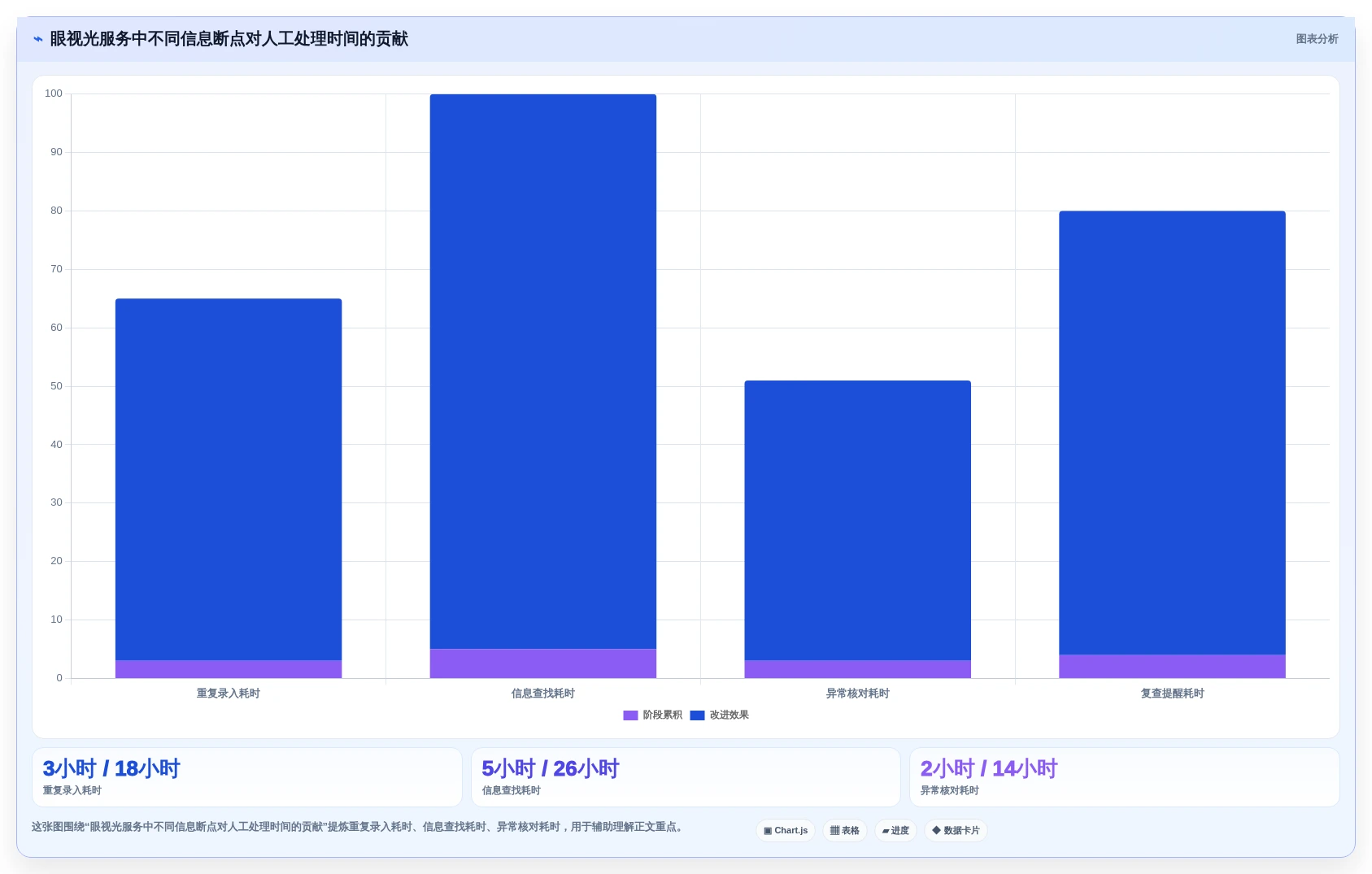Open the 5小时 / 26小时 data card

tap(686, 777)
